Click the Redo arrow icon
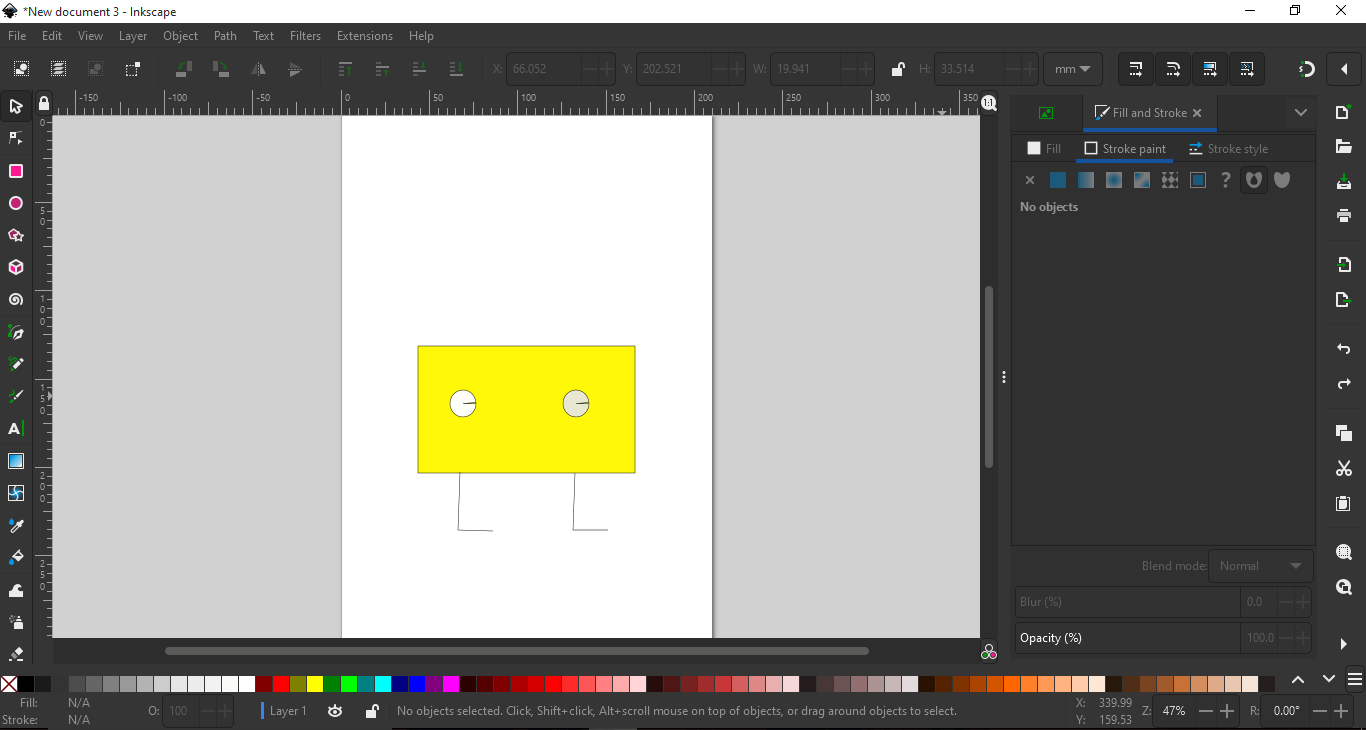The image size is (1366, 730). [x=1344, y=385]
